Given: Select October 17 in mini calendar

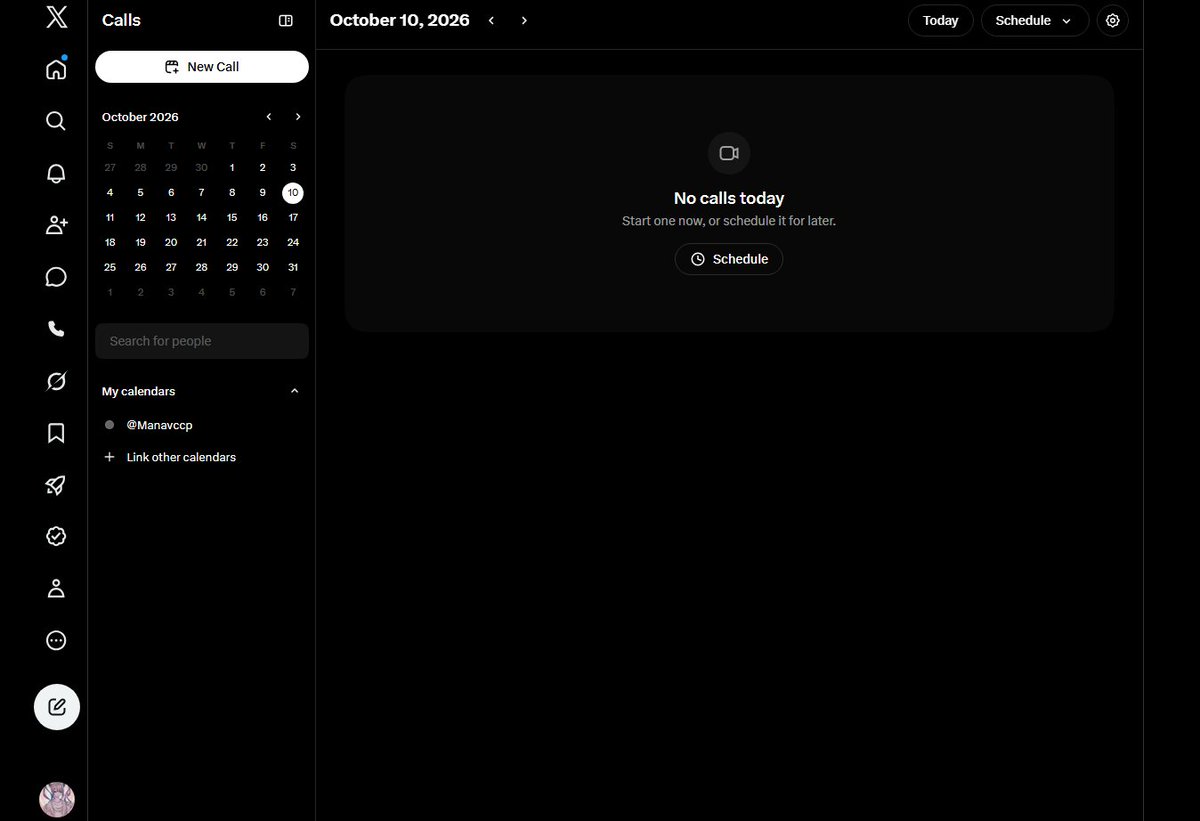Looking at the screenshot, I should point(293,217).
